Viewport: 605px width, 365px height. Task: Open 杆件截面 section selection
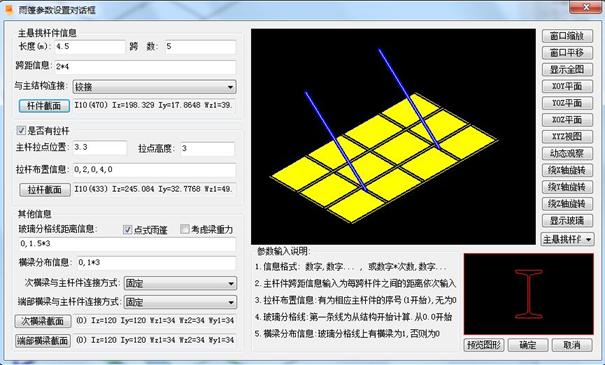44,106
